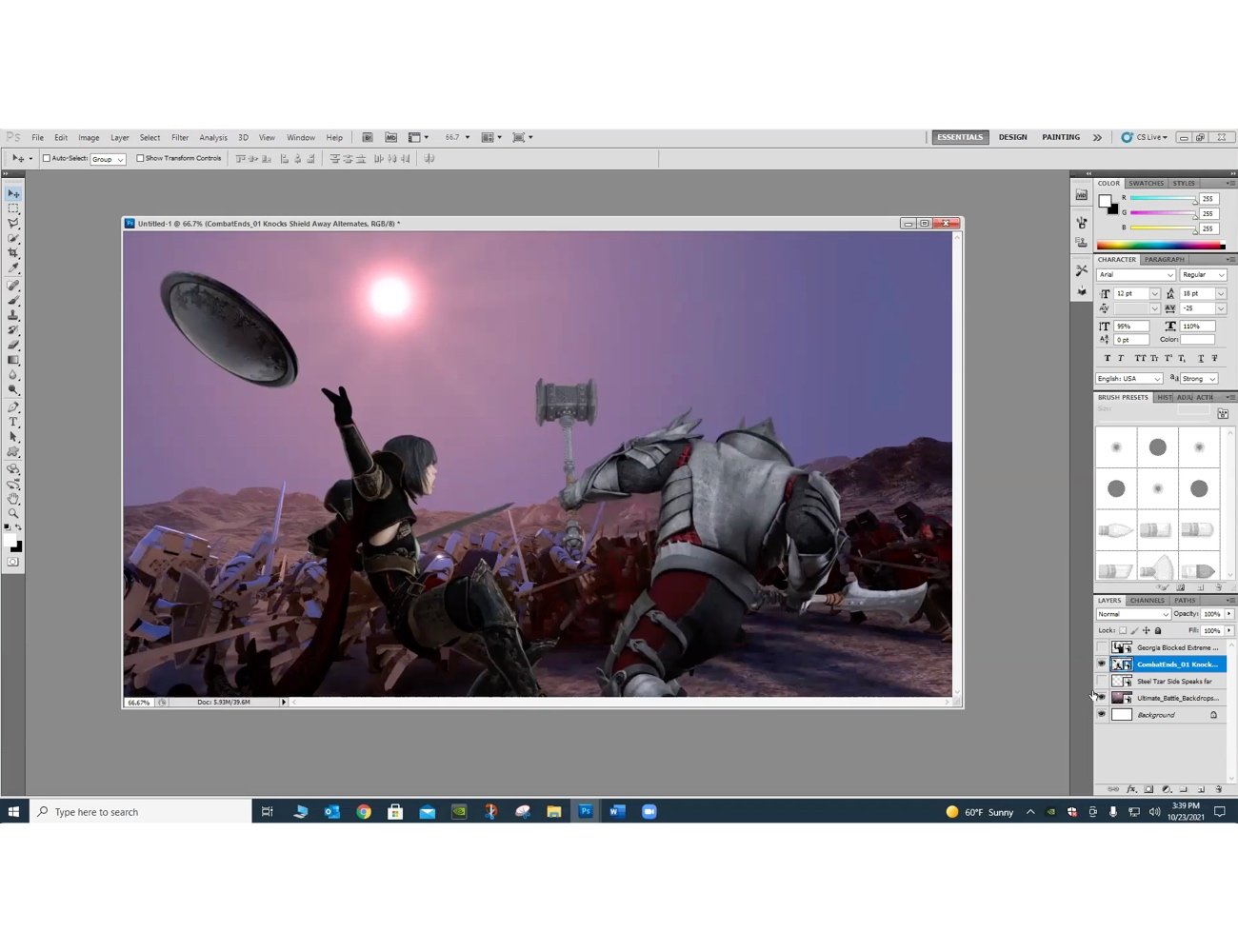The image size is (1238, 952).
Task: Enable Show Transform Controls checkbox
Action: tap(140, 159)
